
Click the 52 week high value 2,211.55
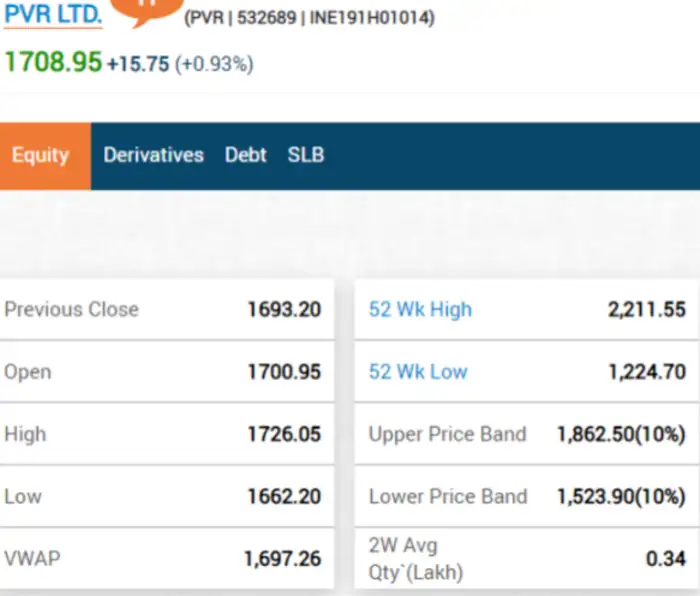[646, 309]
